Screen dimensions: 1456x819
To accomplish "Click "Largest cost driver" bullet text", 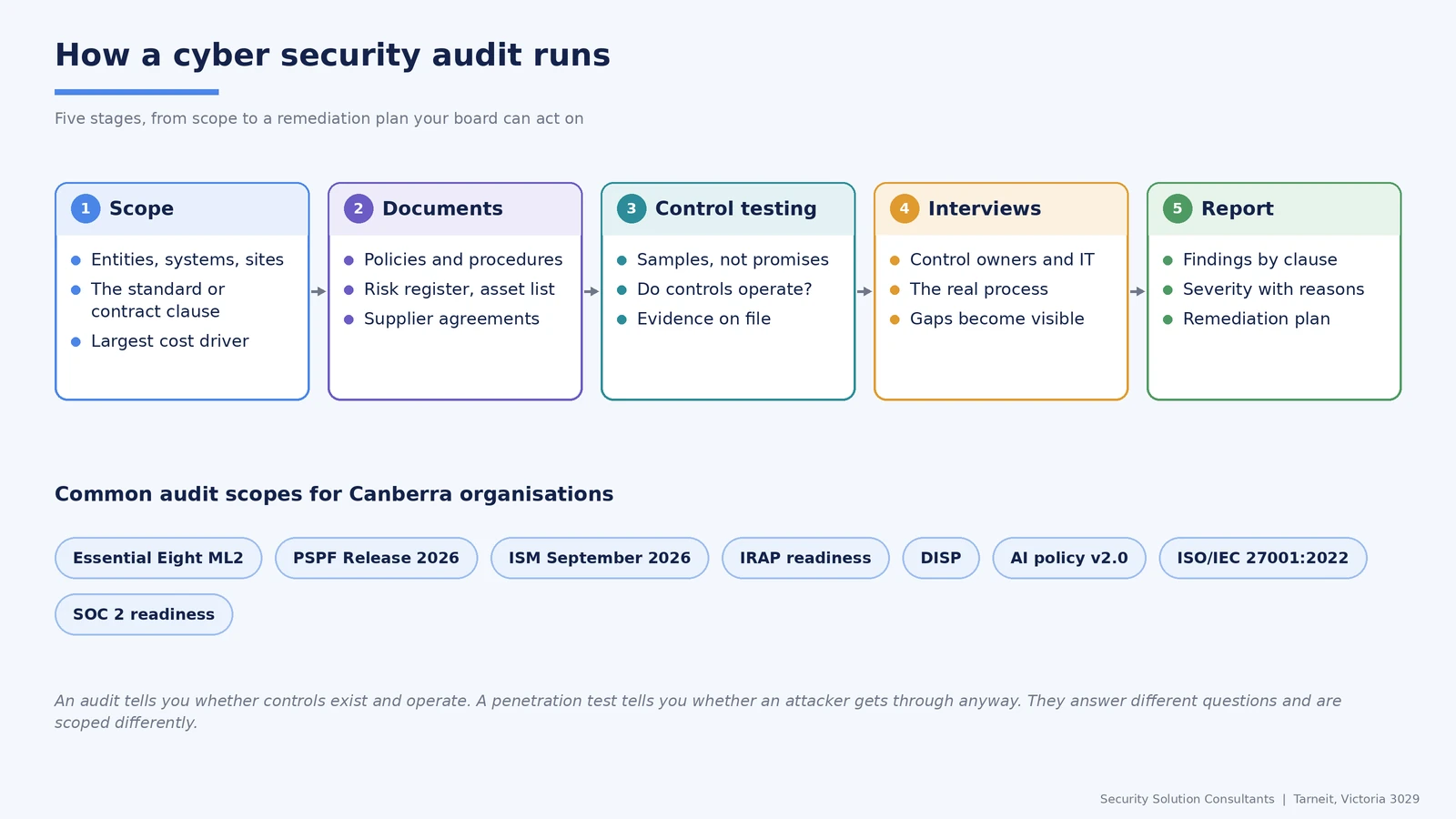I will (x=170, y=341).
